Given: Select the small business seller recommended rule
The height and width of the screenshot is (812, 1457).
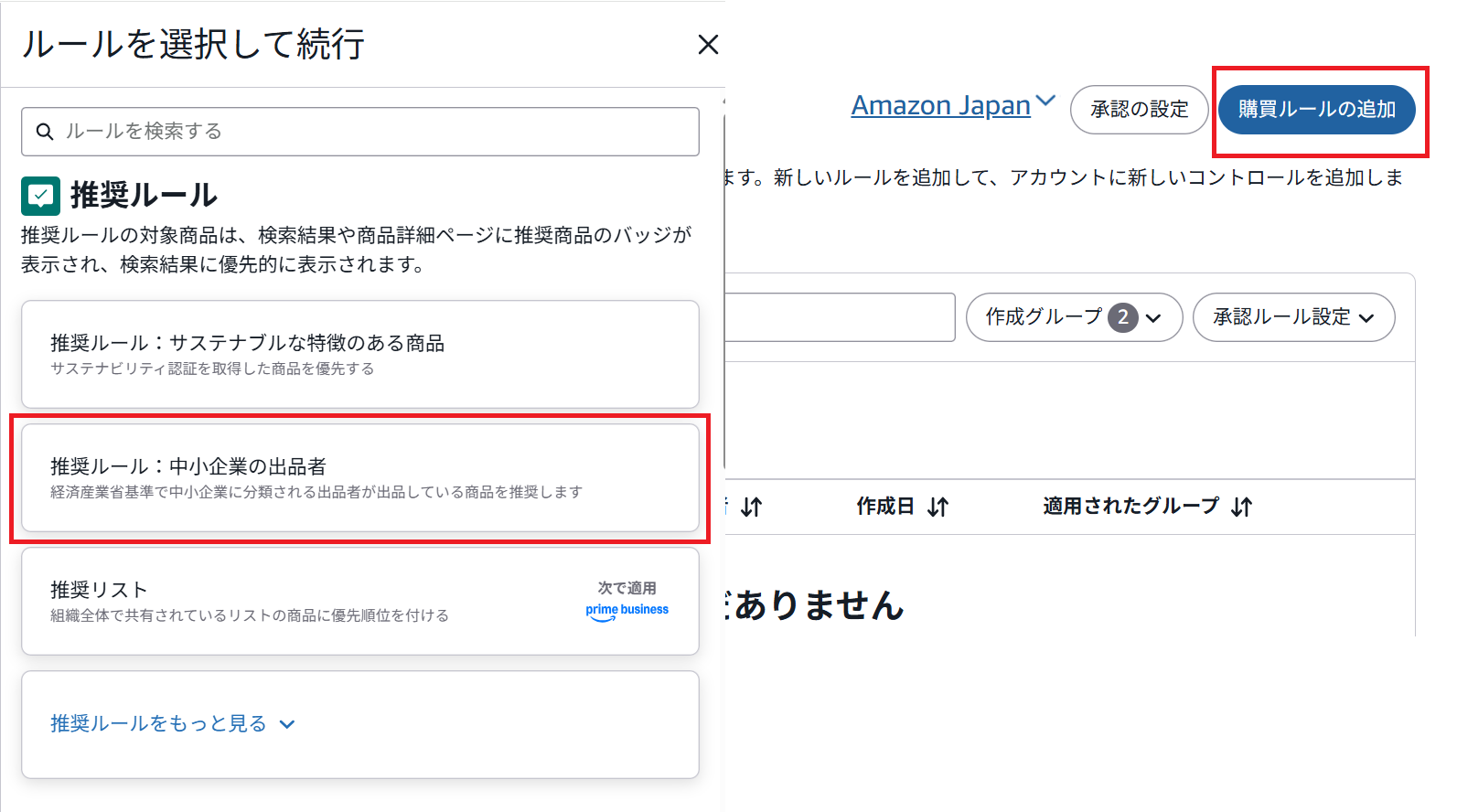Looking at the screenshot, I should (x=360, y=477).
